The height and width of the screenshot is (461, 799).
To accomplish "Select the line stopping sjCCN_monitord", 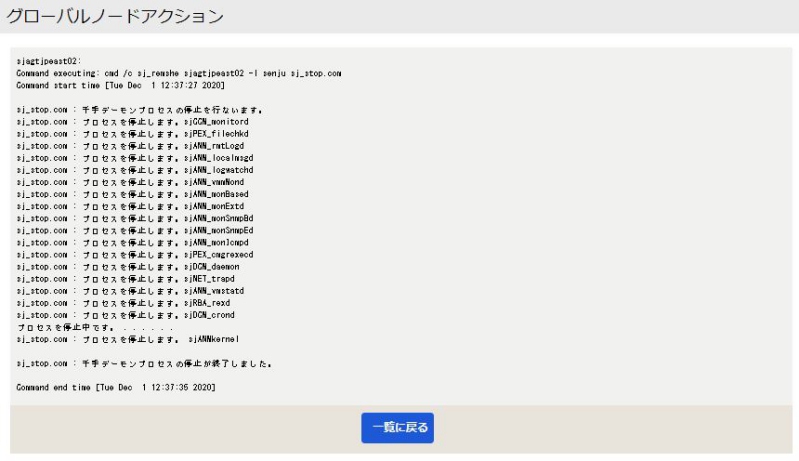I will point(132,122).
